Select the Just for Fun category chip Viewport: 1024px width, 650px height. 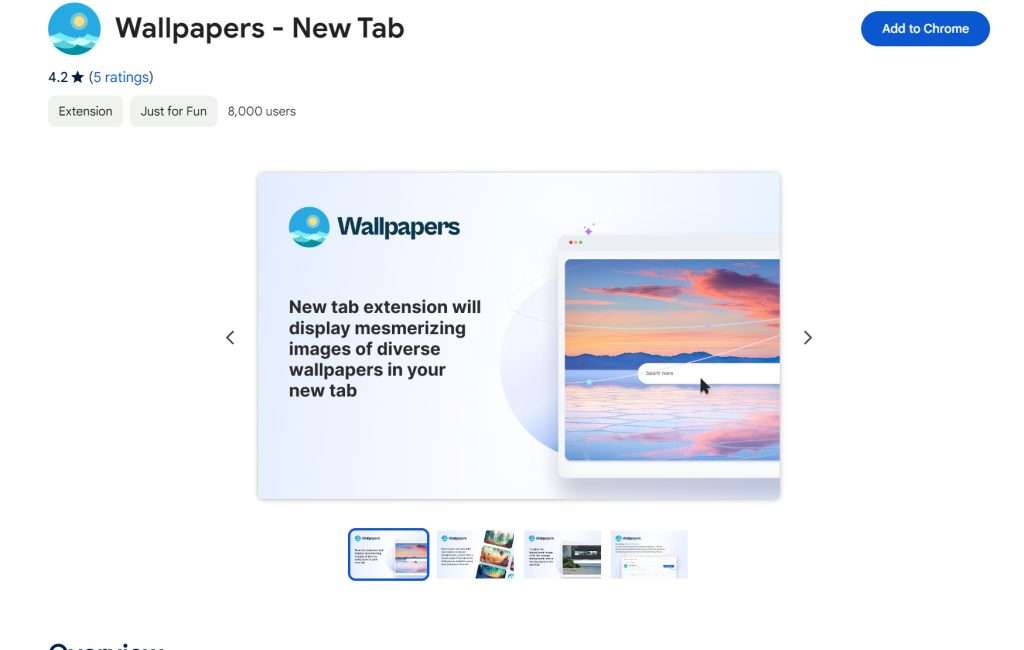pyautogui.click(x=174, y=111)
